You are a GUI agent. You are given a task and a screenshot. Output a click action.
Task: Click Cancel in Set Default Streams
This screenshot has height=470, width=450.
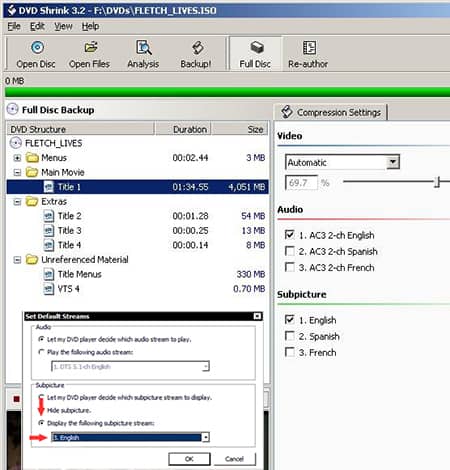pos(234,459)
